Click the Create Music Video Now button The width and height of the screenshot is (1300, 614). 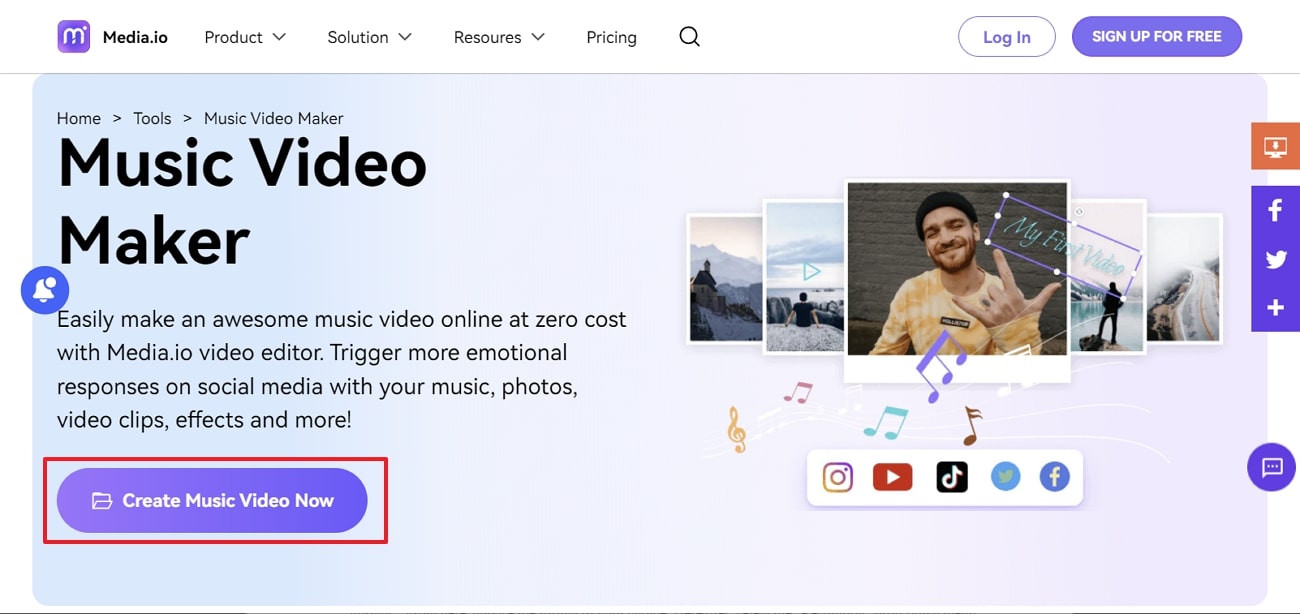(214, 500)
